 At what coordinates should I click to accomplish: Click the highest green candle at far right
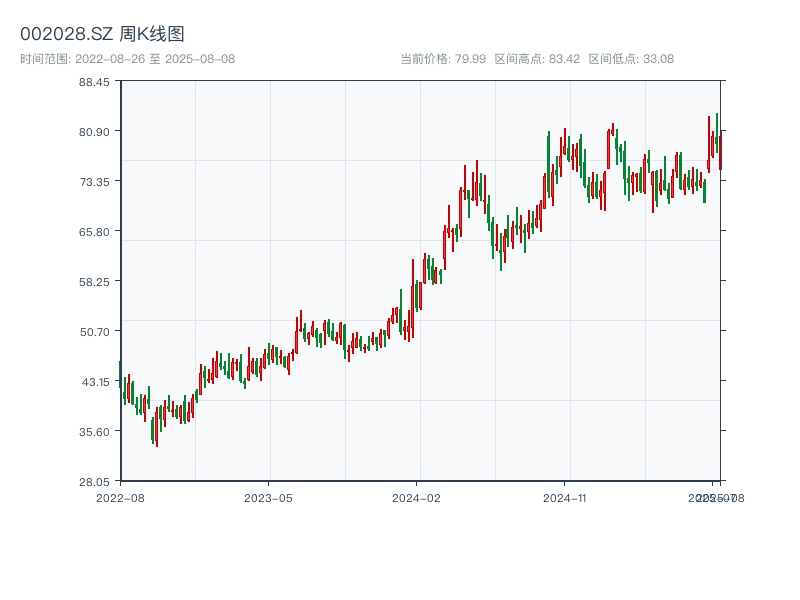tap(717, 131)
